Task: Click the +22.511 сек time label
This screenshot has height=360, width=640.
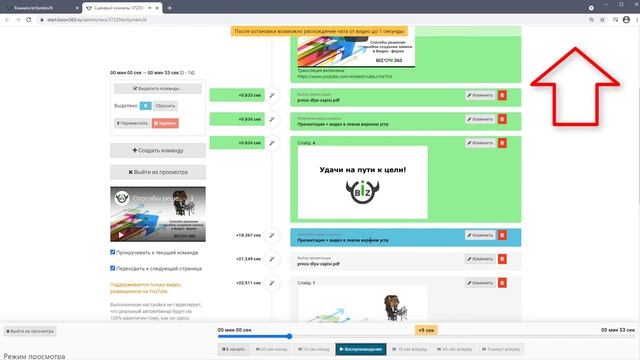Action: pyautogui.click(x=248, y=283)
